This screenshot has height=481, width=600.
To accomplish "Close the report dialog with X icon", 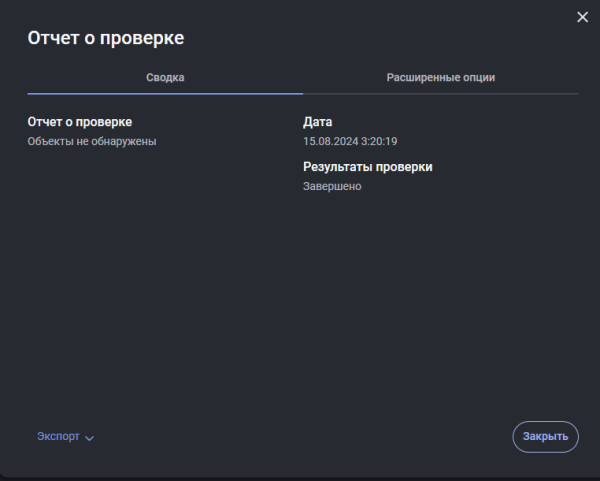I will tap(583, 17).
